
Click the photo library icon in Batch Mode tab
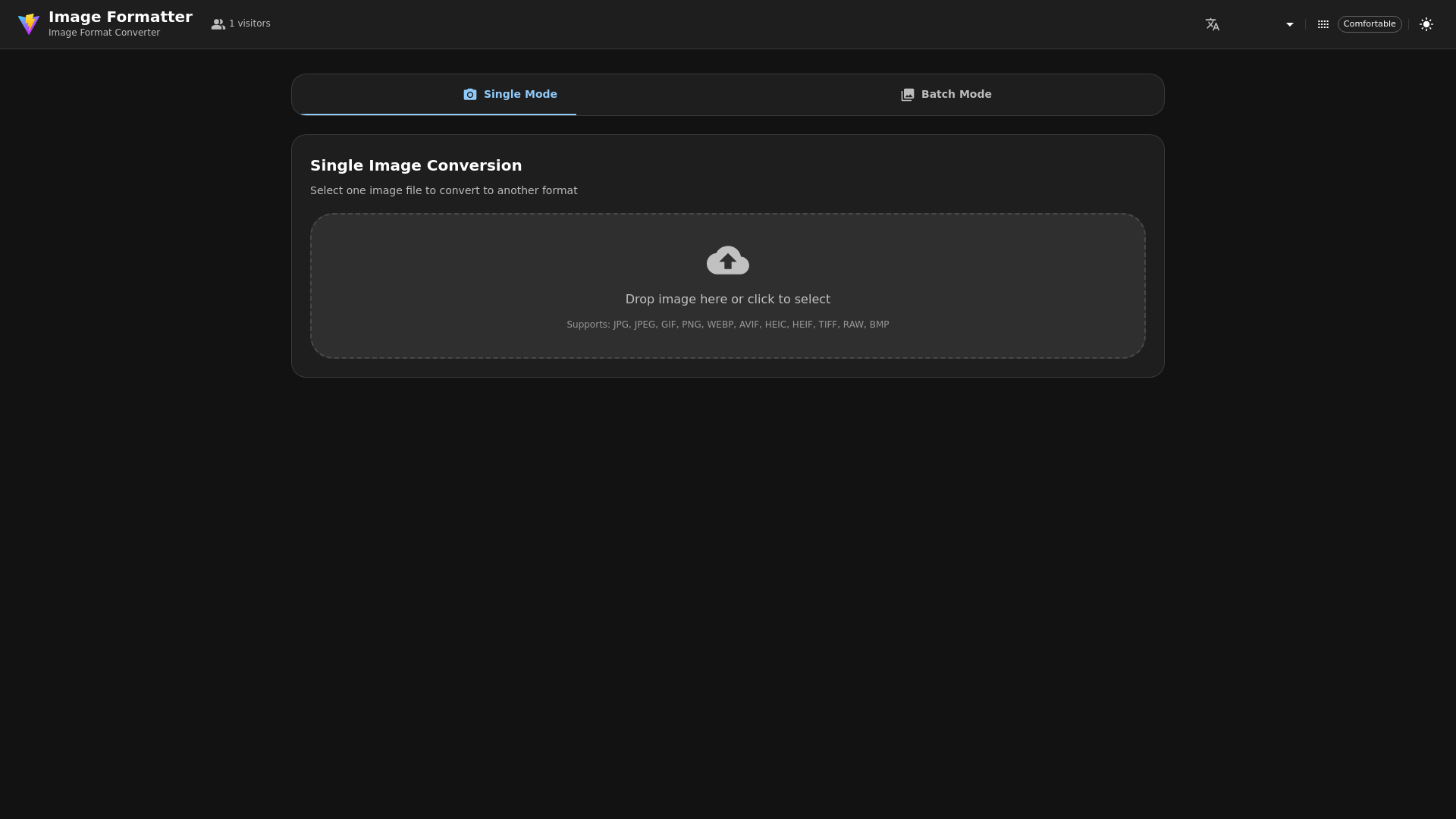tap(908, 95)
